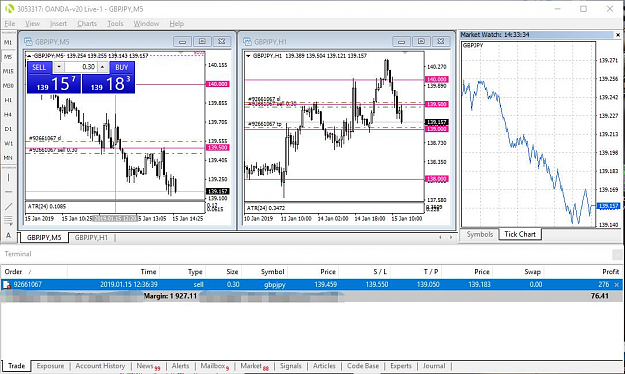Switch chart to MN timeframe

[8, 157]
